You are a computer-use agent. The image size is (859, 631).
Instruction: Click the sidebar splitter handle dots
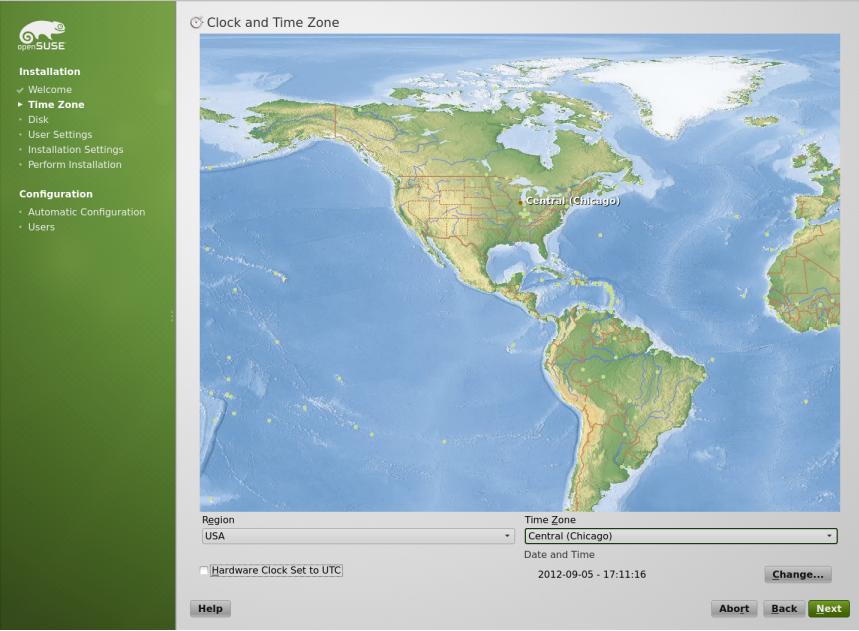point(172,316)
